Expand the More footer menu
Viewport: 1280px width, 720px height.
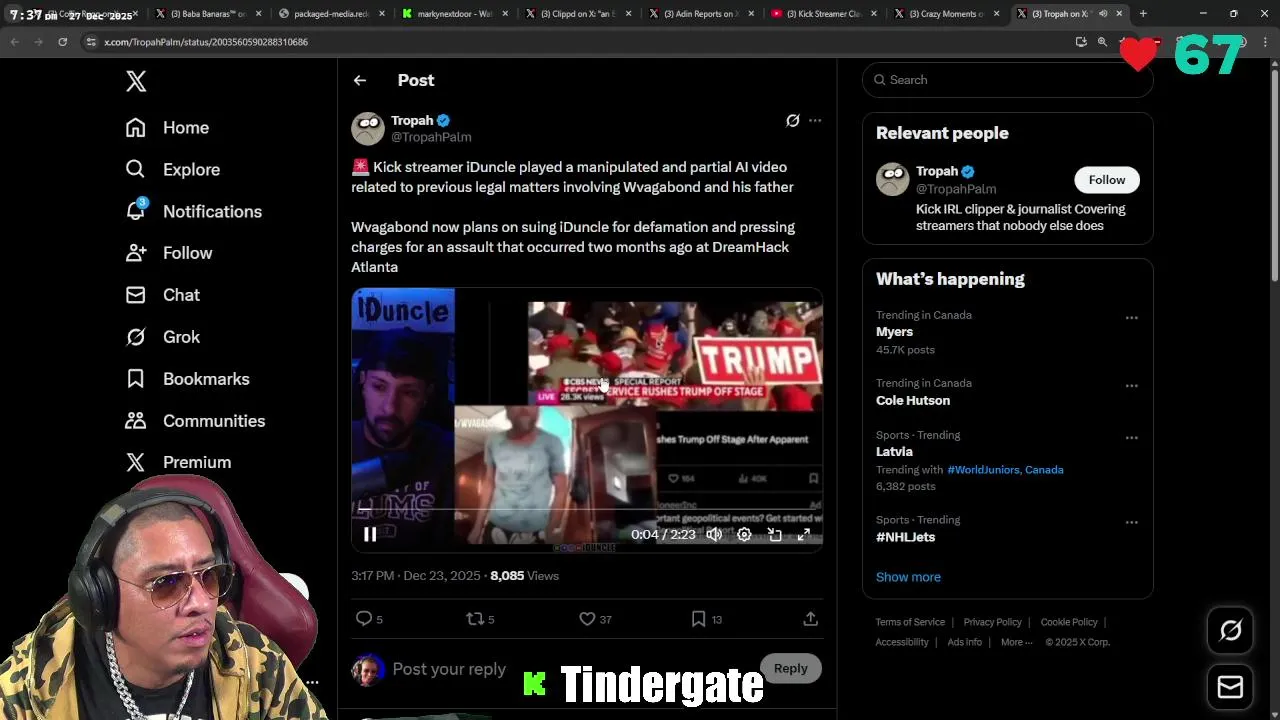[x=1015, y=642]
